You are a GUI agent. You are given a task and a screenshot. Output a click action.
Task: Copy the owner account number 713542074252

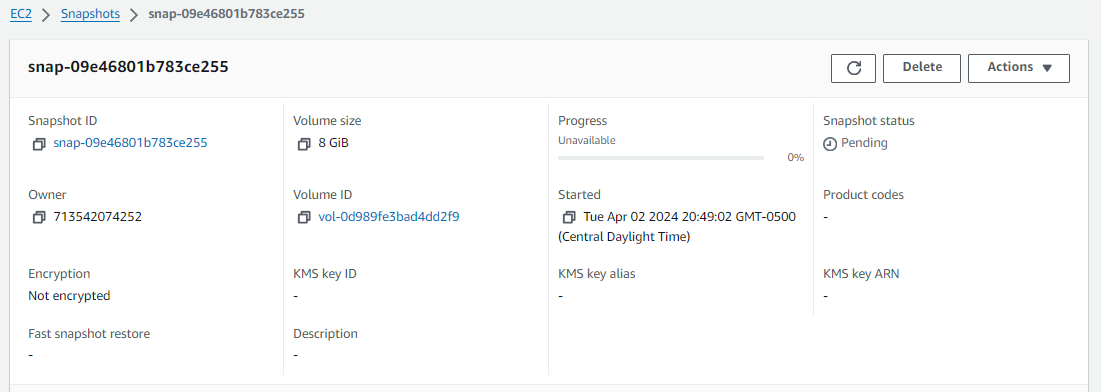[x=38, y=217]
